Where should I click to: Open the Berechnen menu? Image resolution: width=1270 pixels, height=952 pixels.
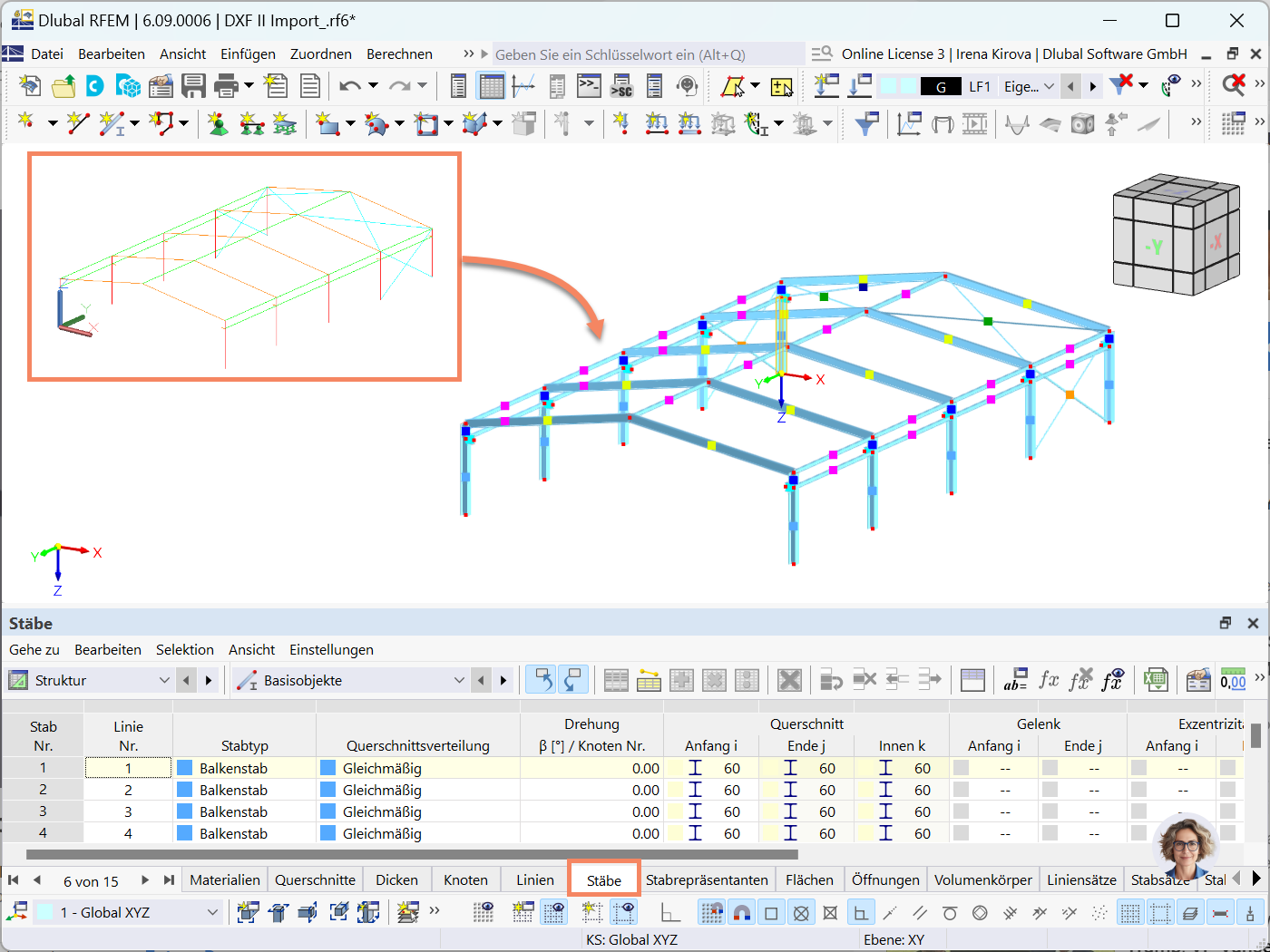[x=399, y=53]
